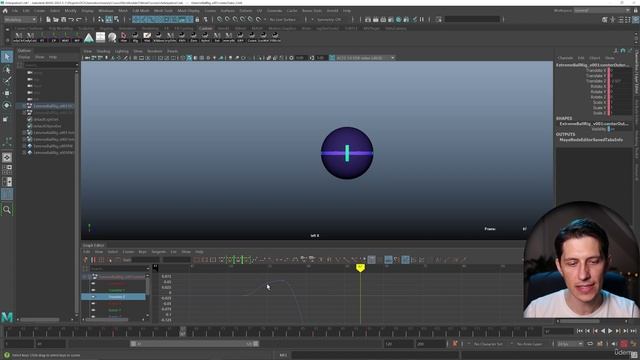640x360 pixels.
Task: Click the grey sphere shelf icon
Action: (x=112, y=38)
